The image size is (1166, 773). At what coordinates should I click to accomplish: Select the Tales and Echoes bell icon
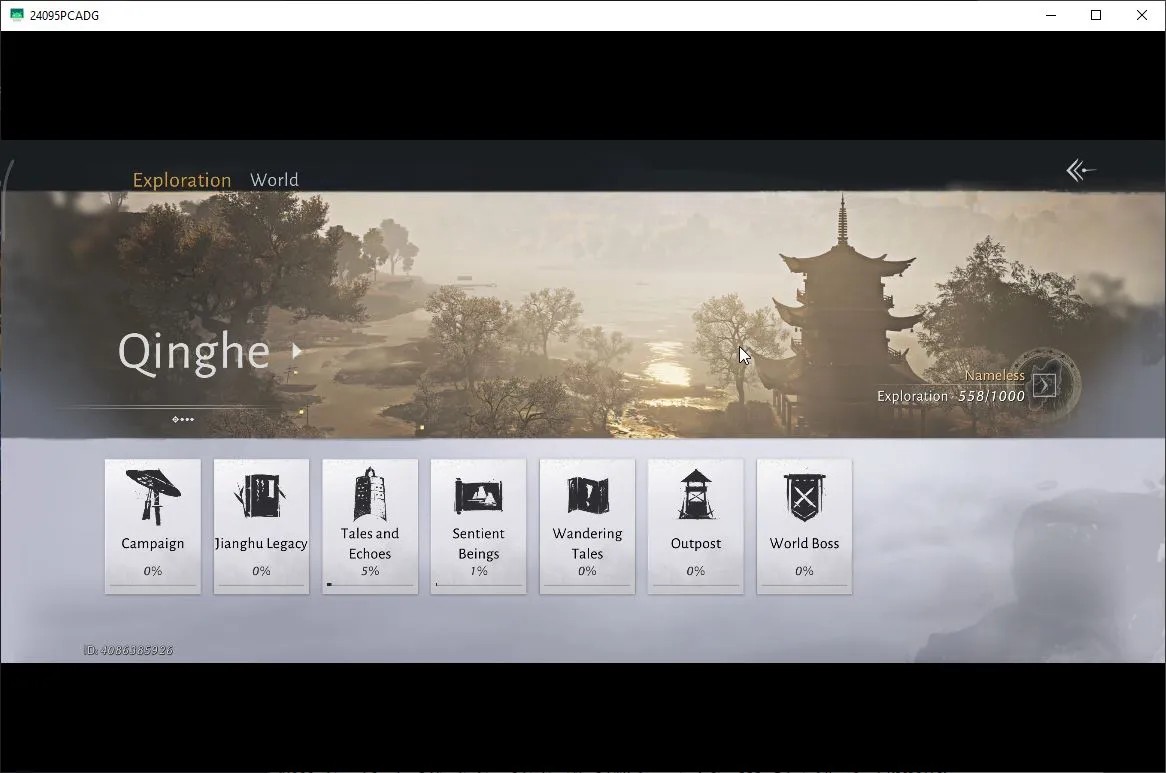370,494
